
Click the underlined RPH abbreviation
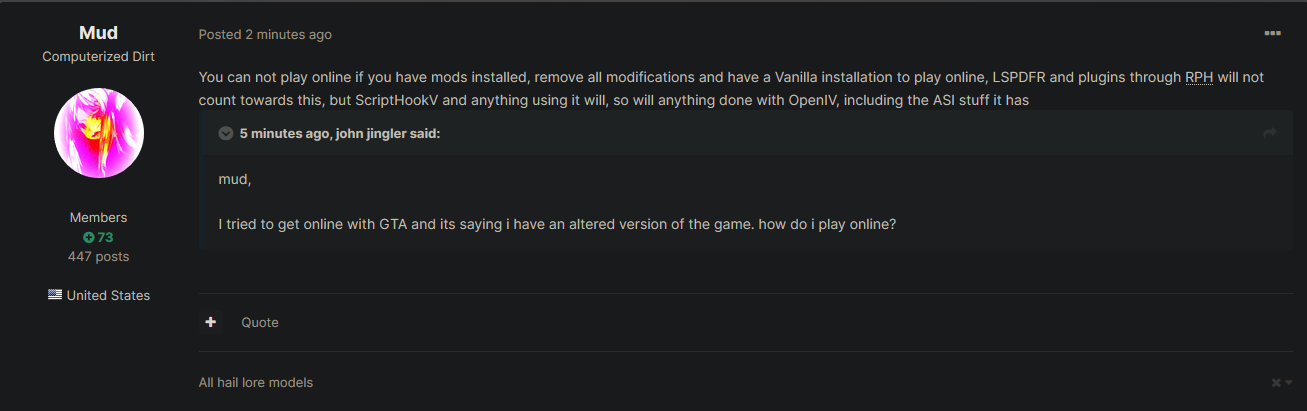pos(1199,77)
